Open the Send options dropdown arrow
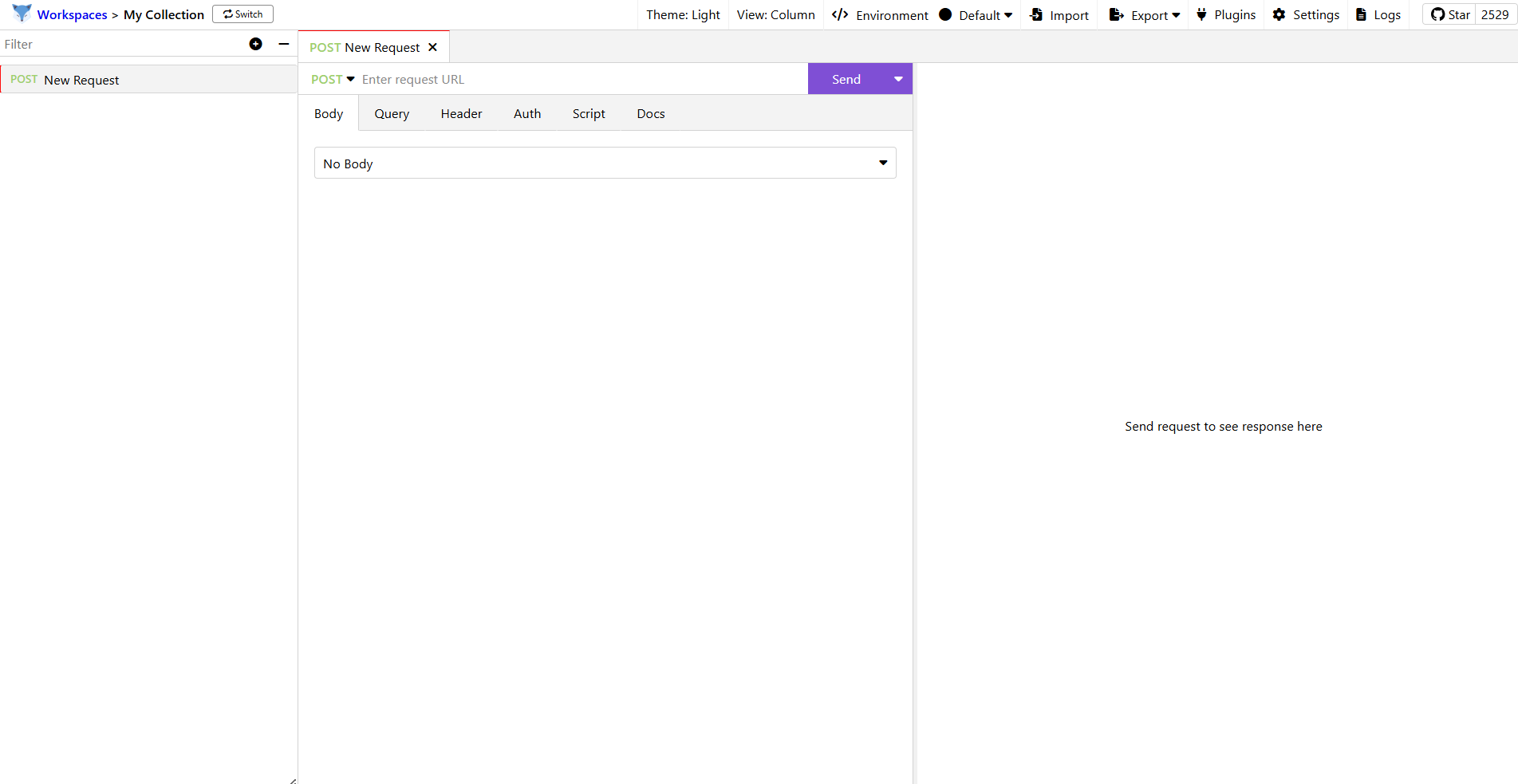The height and width of the screenshot is (784, 1518). coord(898,79)
